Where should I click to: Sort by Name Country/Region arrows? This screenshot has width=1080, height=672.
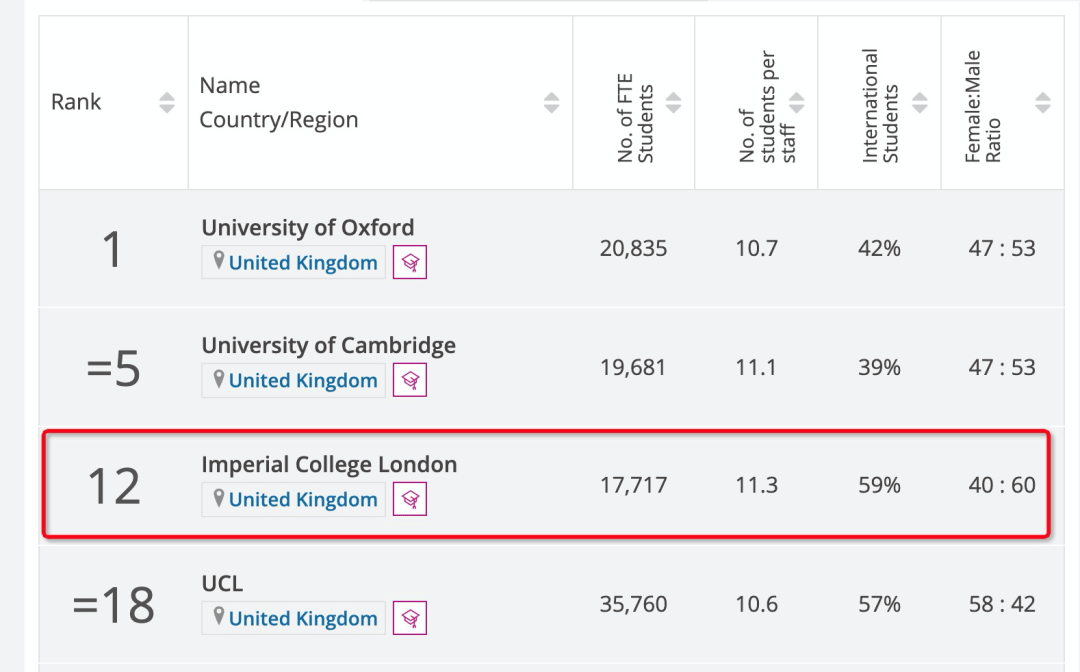point(551,103)
